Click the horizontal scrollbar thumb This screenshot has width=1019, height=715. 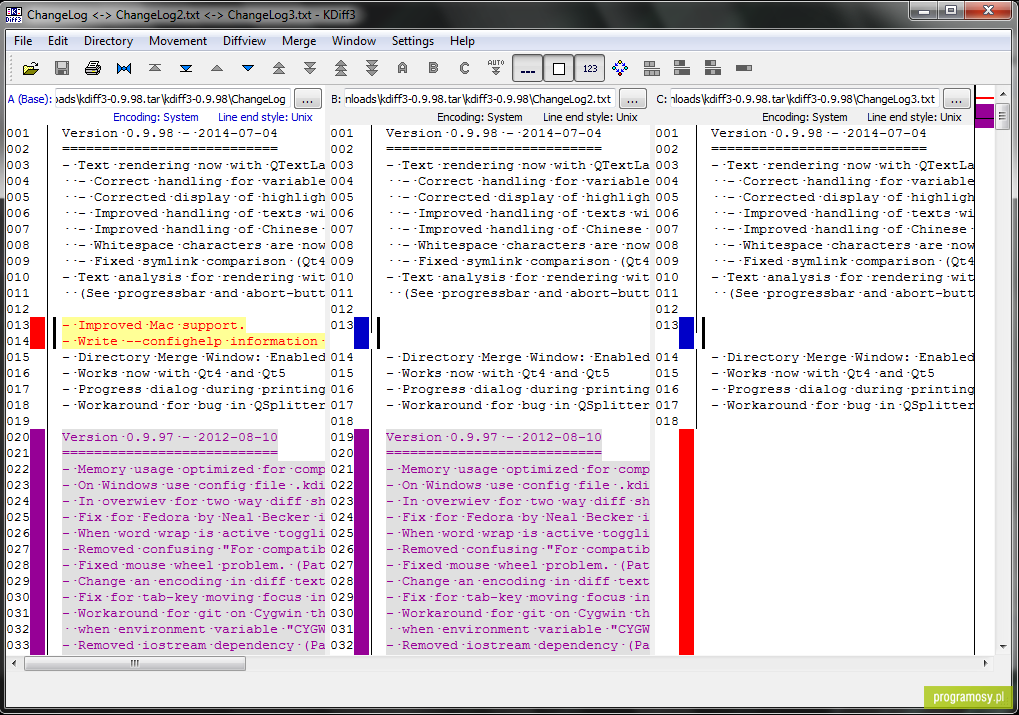(x=135, y=664)
